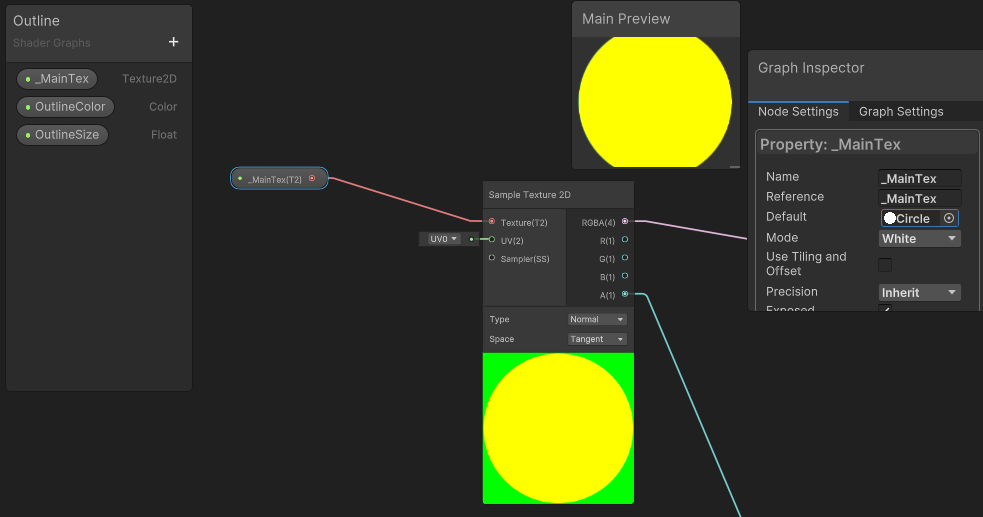This screenshot has width=983, height=517.
Task: Edit the Reference field containing _MainTex
Action: [x=920, y=199]
